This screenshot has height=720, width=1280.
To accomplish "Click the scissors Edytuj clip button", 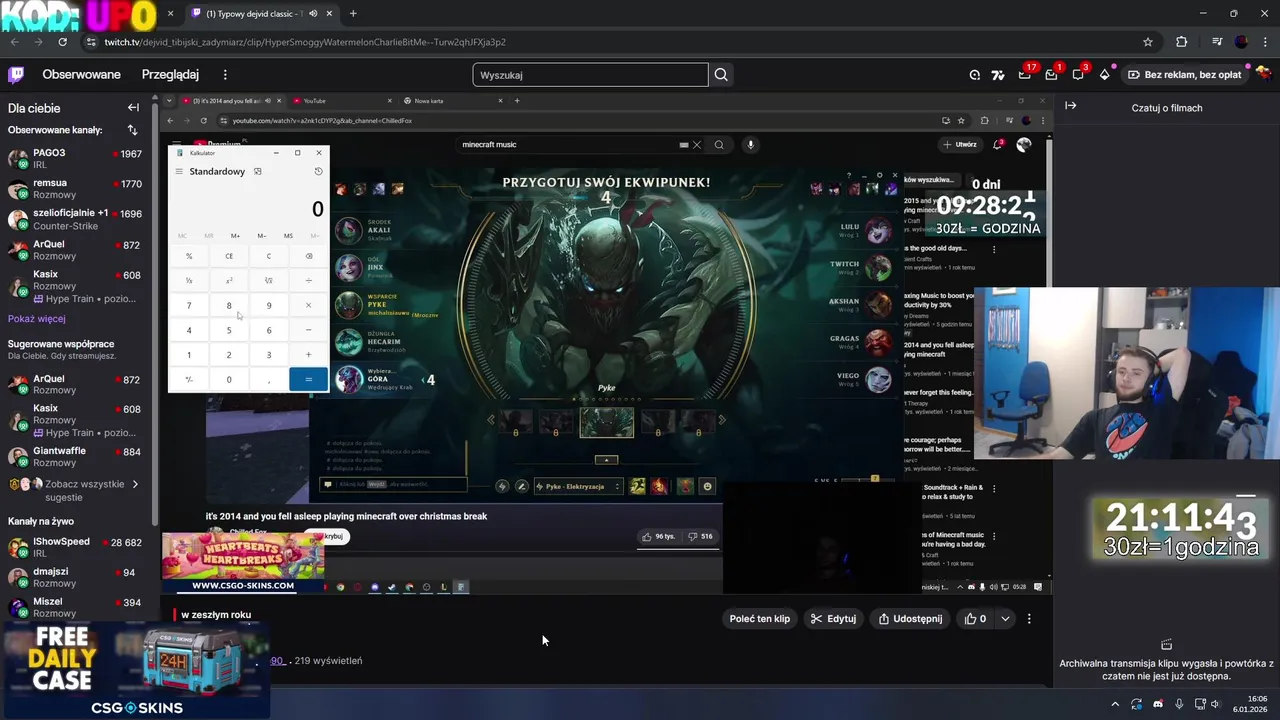I will tap(833, 619).
